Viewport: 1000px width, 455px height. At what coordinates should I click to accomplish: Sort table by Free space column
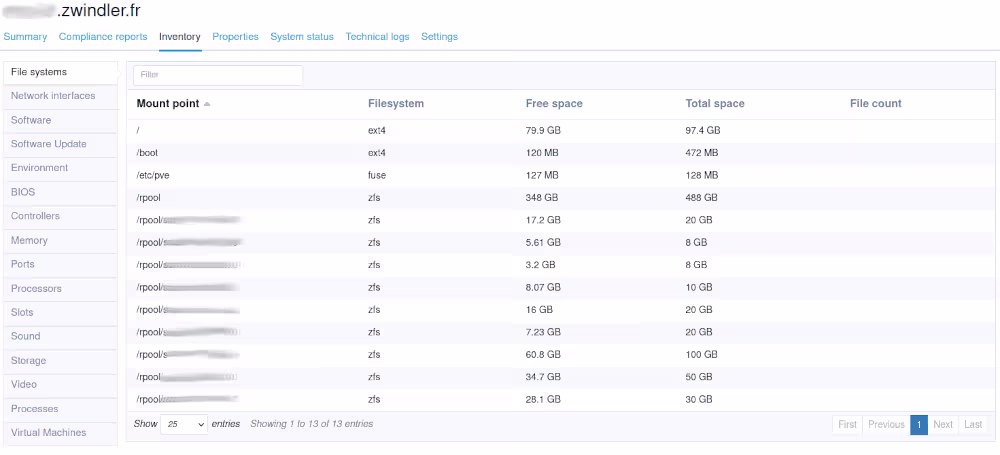pyautogui.click(x=554, y=104)
